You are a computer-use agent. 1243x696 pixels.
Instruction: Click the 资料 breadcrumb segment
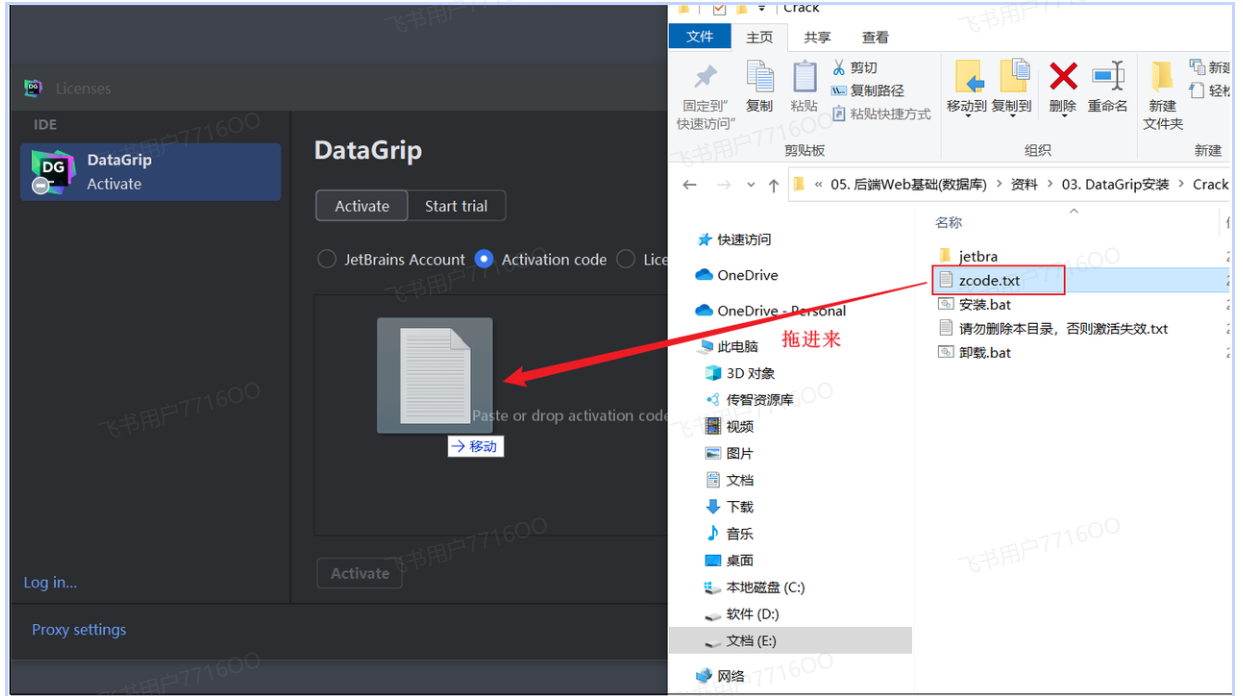[1024, 185]
